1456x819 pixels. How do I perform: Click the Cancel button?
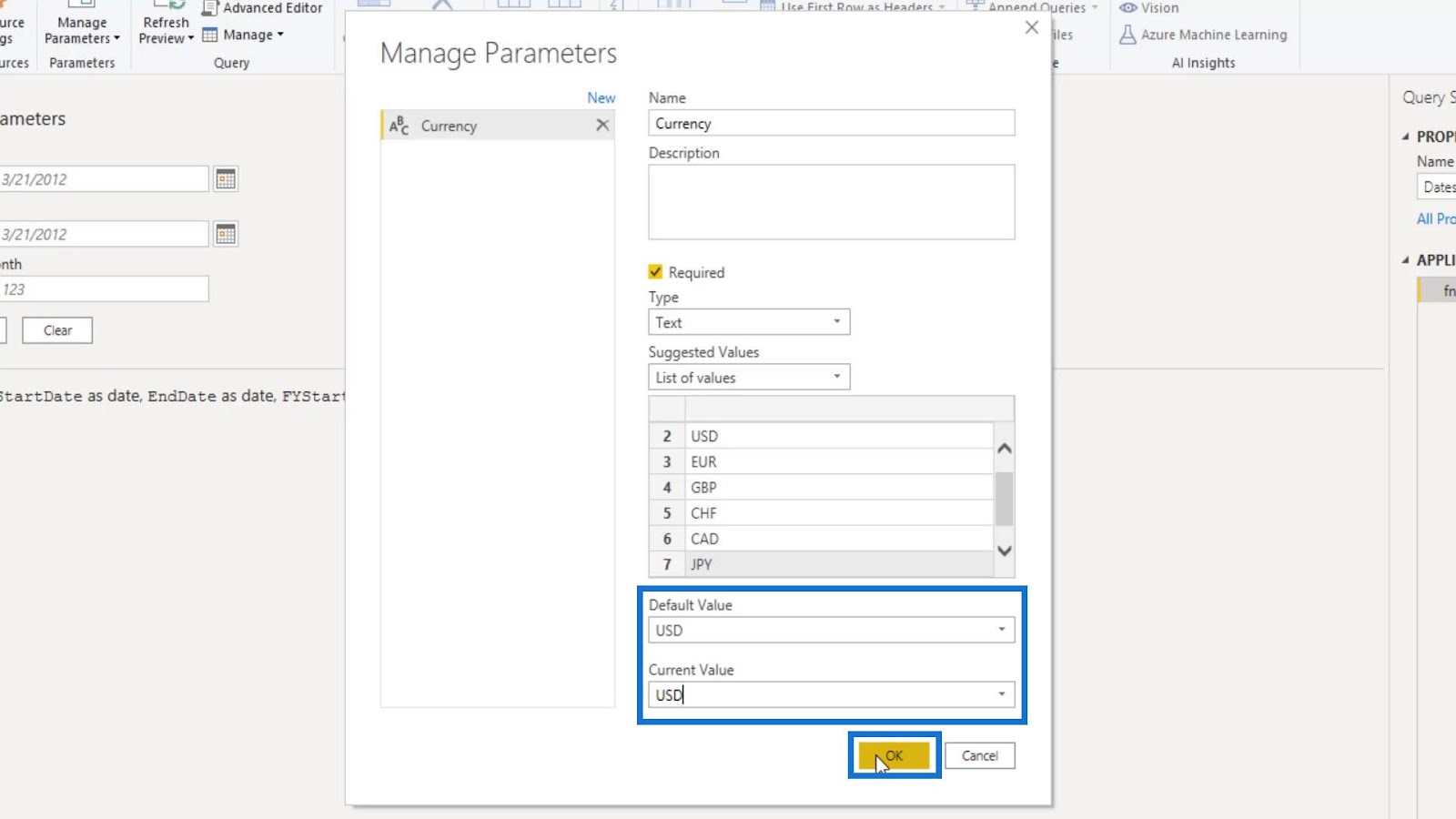(x=979, y=755)
